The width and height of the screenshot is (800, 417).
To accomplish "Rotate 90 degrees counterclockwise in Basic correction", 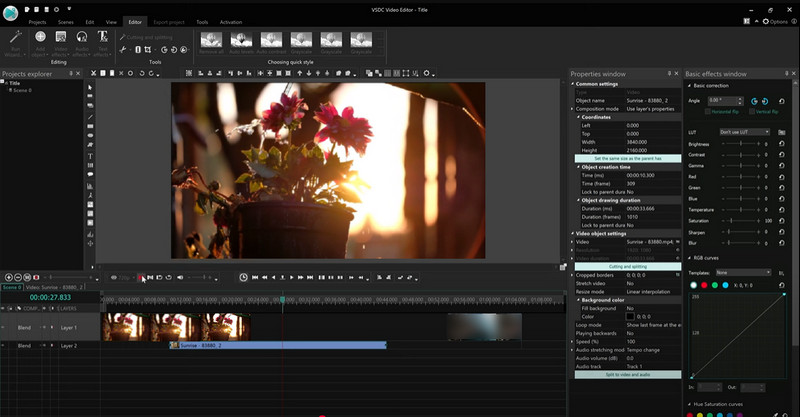I will point(755,101).
